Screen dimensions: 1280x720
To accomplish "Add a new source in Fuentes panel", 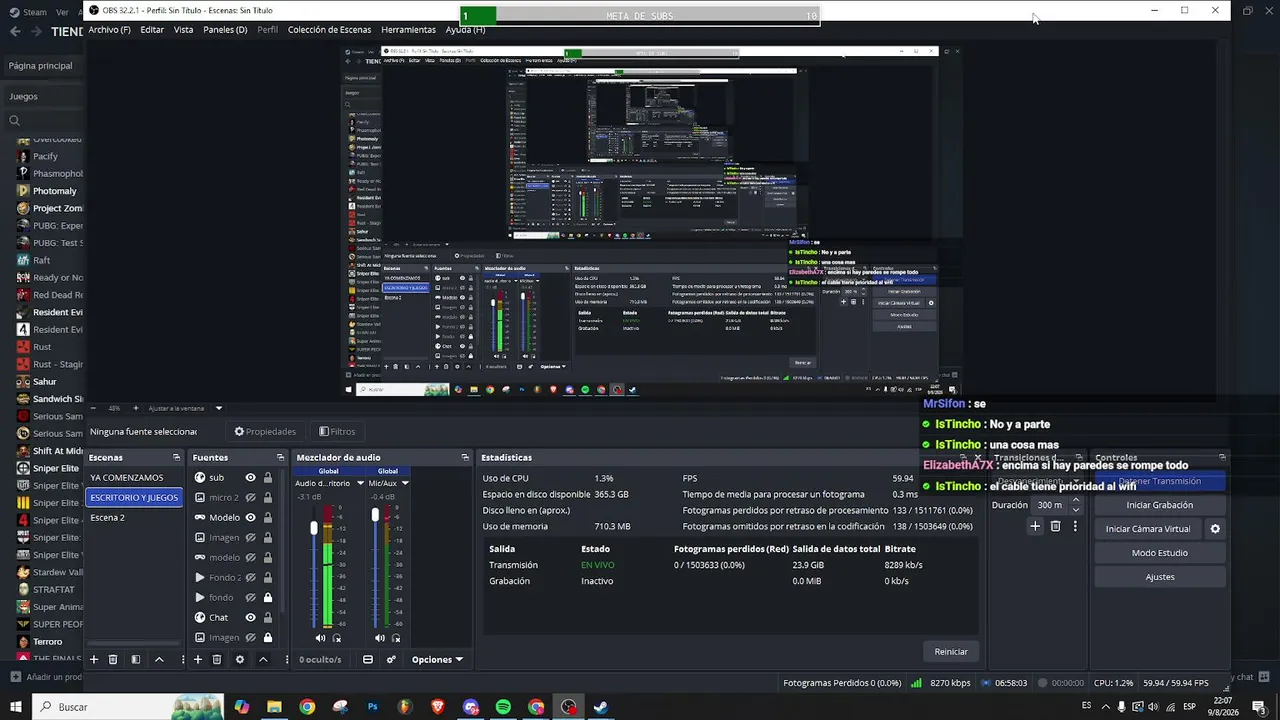I will (x=198, y=659).
